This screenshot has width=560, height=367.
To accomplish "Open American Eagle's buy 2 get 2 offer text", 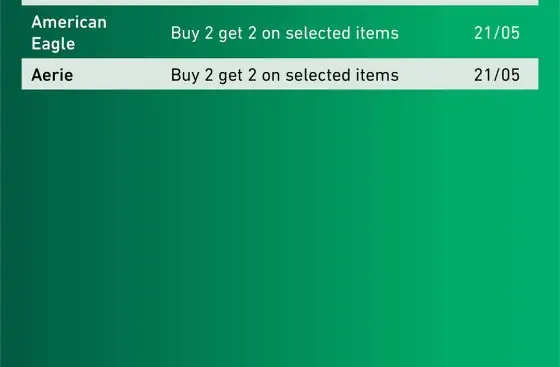I will tap(285, 34).
